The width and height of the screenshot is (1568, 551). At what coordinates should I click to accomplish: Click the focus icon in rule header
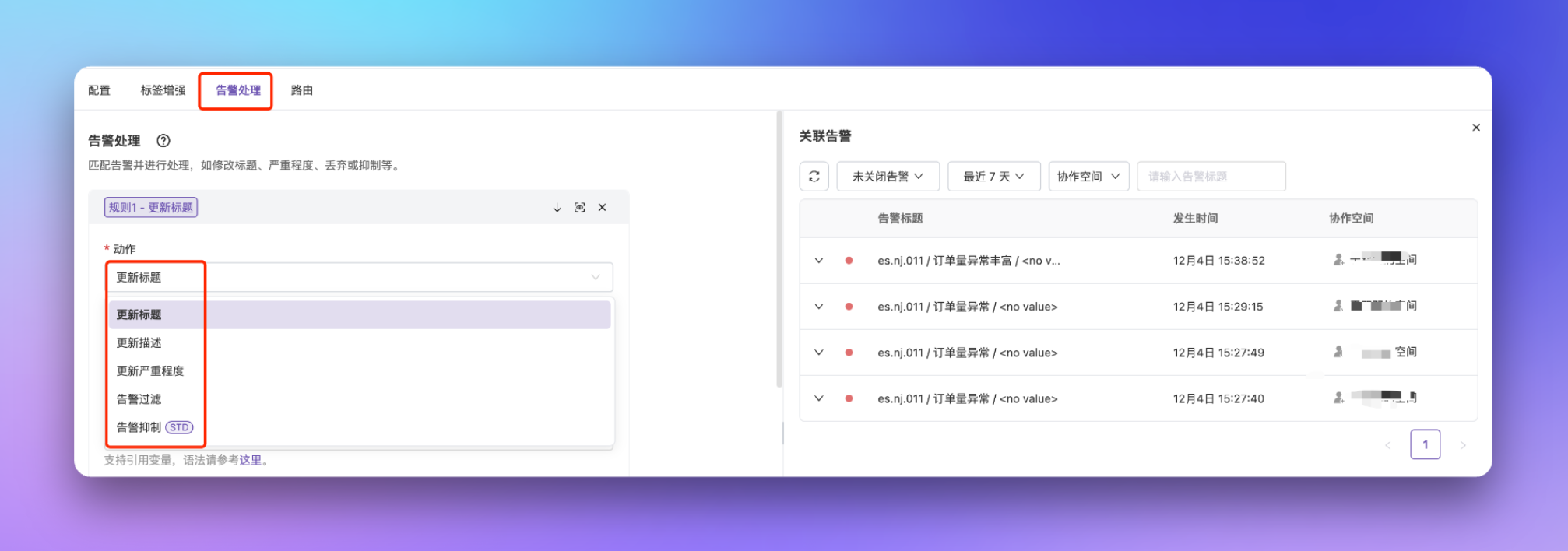(579, 208)
